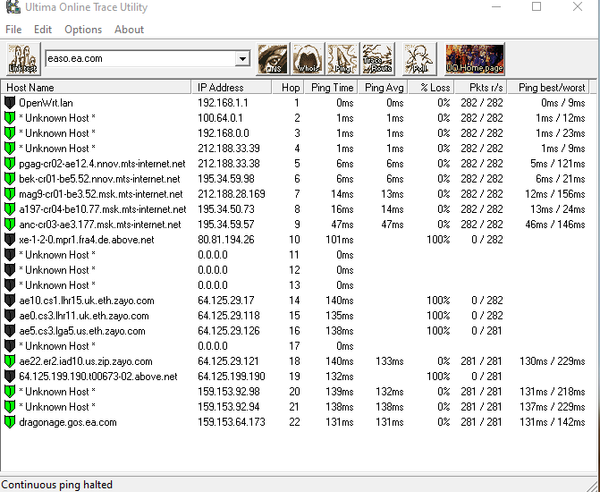Click the window resize grip corner
The height and width of the screenshot is (492, 600).
click(x=592, y=485)
